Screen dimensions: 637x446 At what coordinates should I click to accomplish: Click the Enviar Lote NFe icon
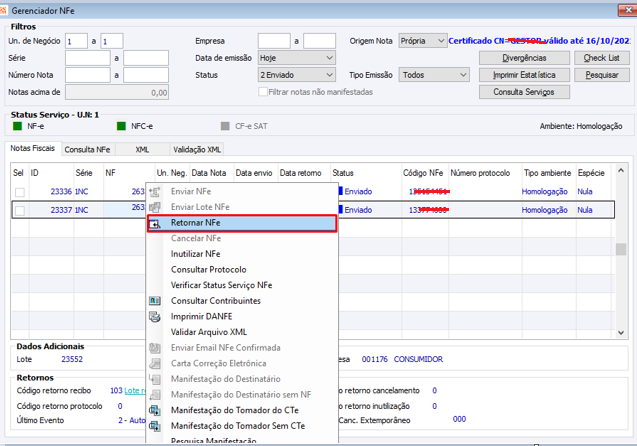(x=155, y=207)
